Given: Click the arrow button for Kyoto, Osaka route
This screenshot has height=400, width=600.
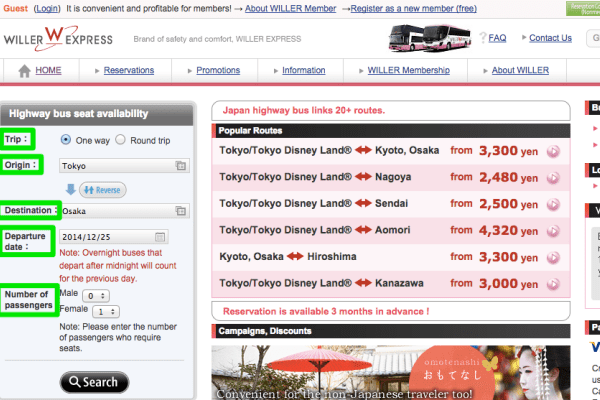Looking at the screenshot, I should (553, 151).
